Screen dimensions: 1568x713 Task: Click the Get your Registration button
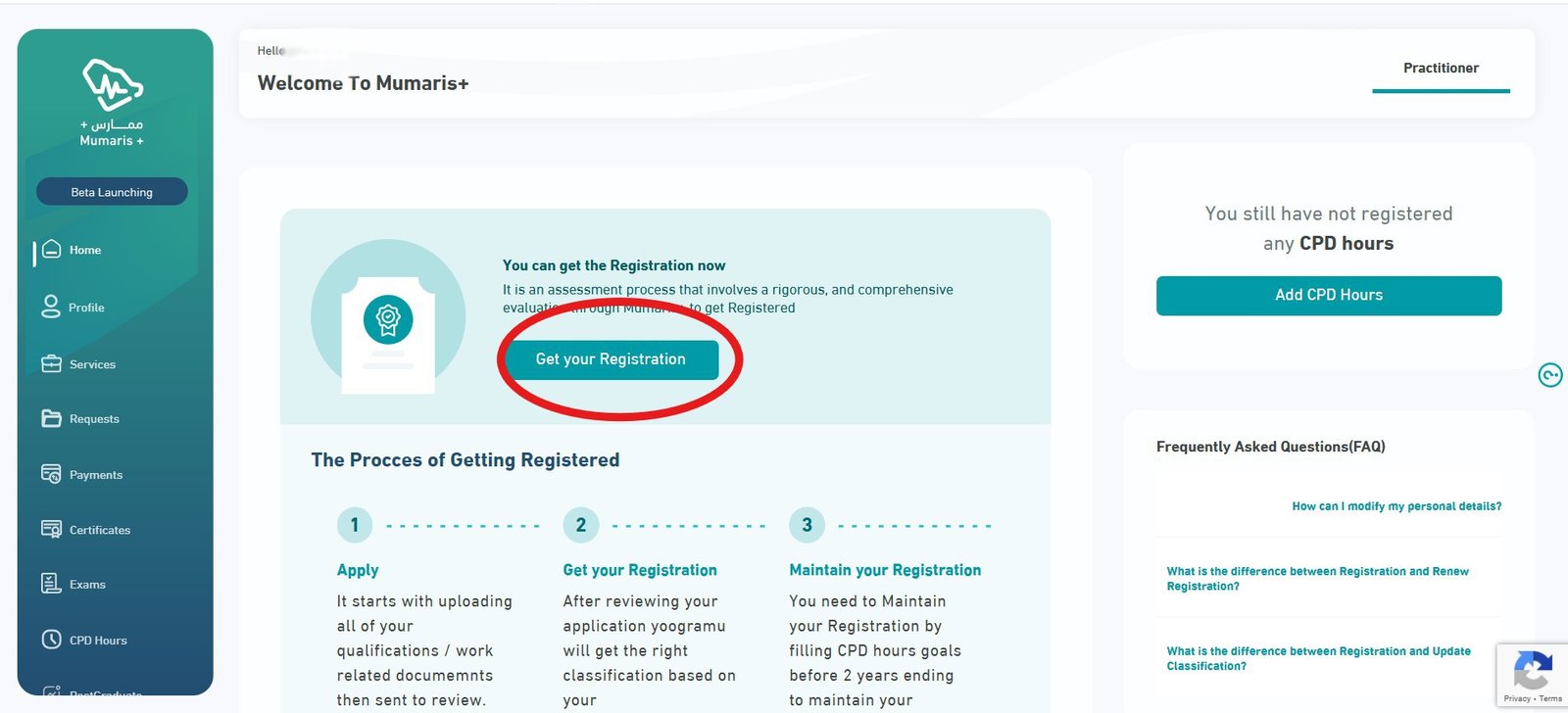pyautogui.click(x=611, y=359)
